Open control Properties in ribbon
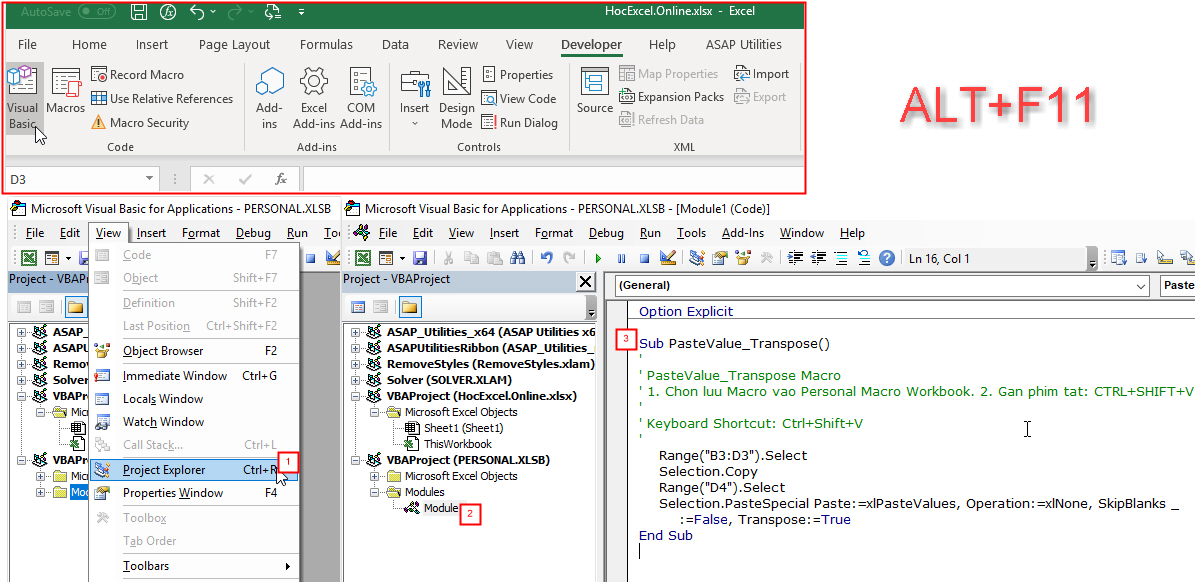This screenshot has height=582, width=1195. pyautogui.click(x=517, y=75)
